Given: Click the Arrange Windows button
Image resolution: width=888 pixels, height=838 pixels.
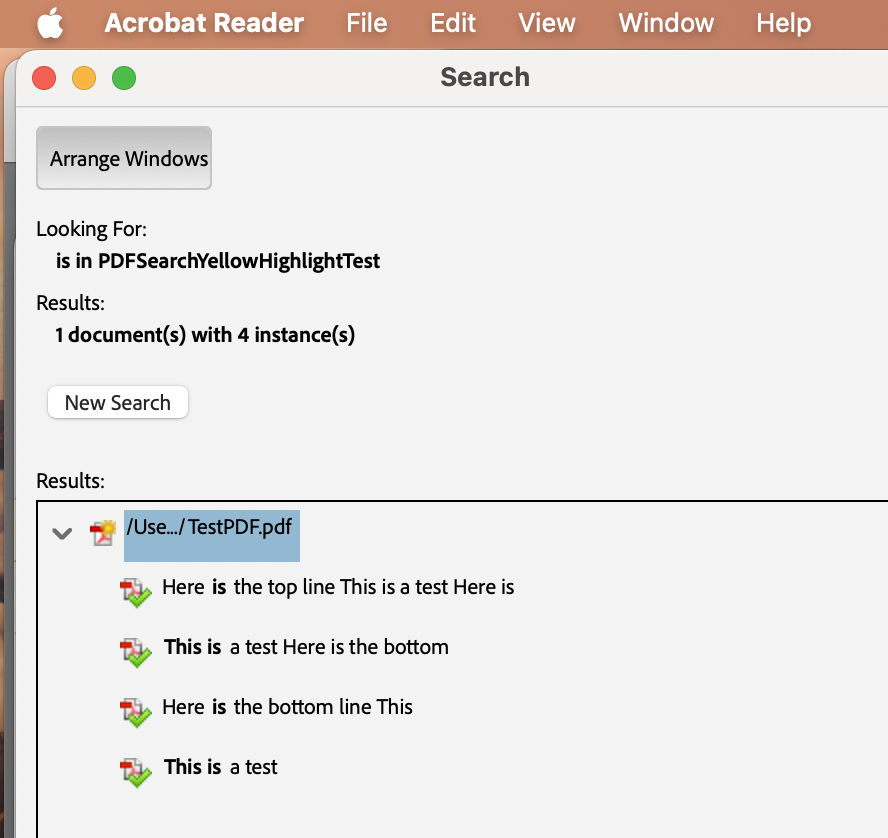Looking at the screenshot, I should tap(124, 158).
